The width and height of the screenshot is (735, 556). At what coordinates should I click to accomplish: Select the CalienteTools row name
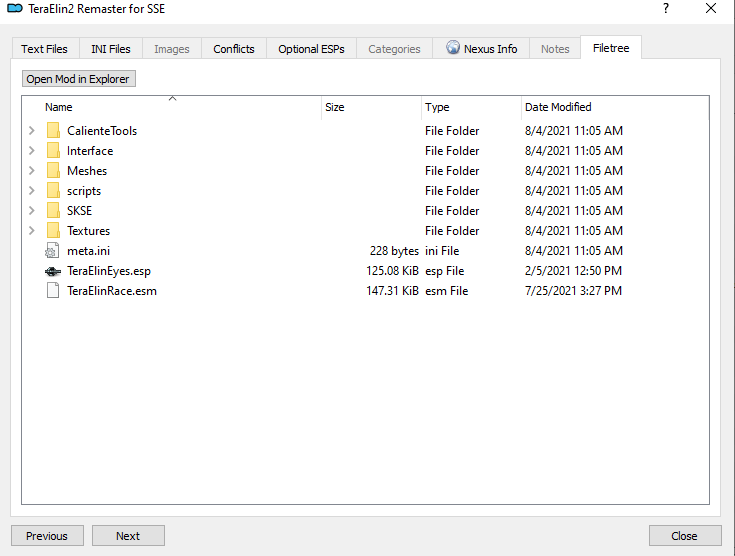[x=102, y=131]
